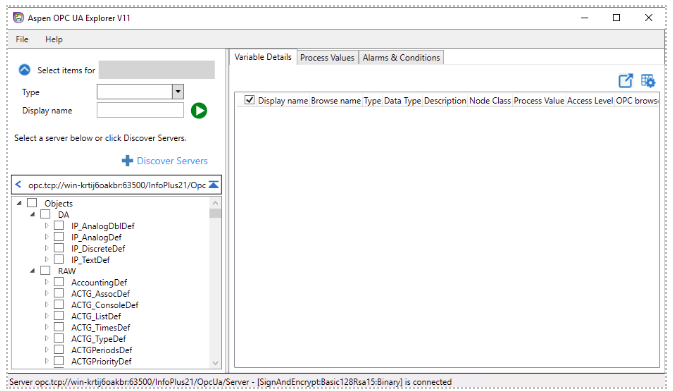Expand the IP_AnalogDef node
The width and height of the screenshot is (673, 391).
[46, 236]
